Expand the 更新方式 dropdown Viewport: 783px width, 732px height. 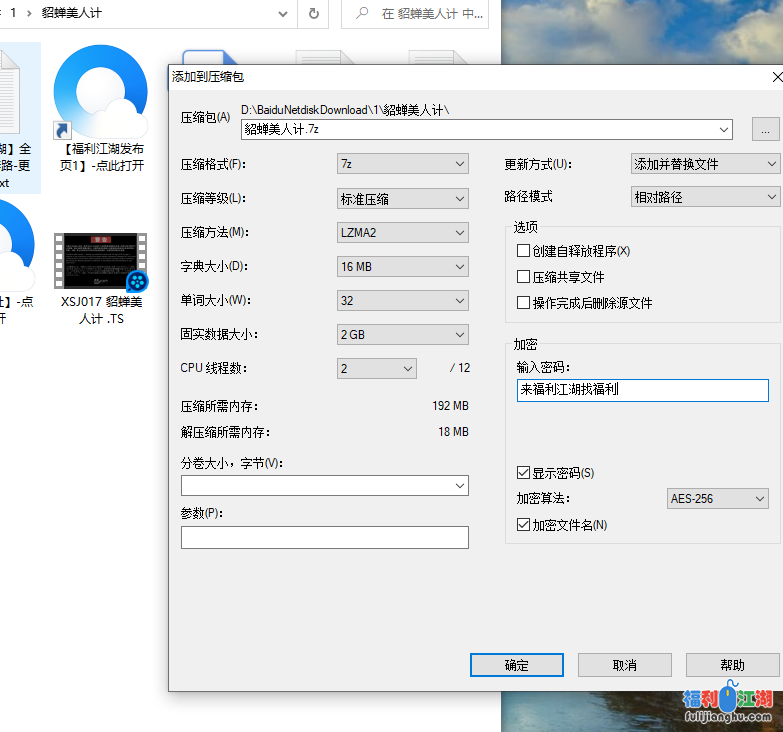tap(704, 164)
